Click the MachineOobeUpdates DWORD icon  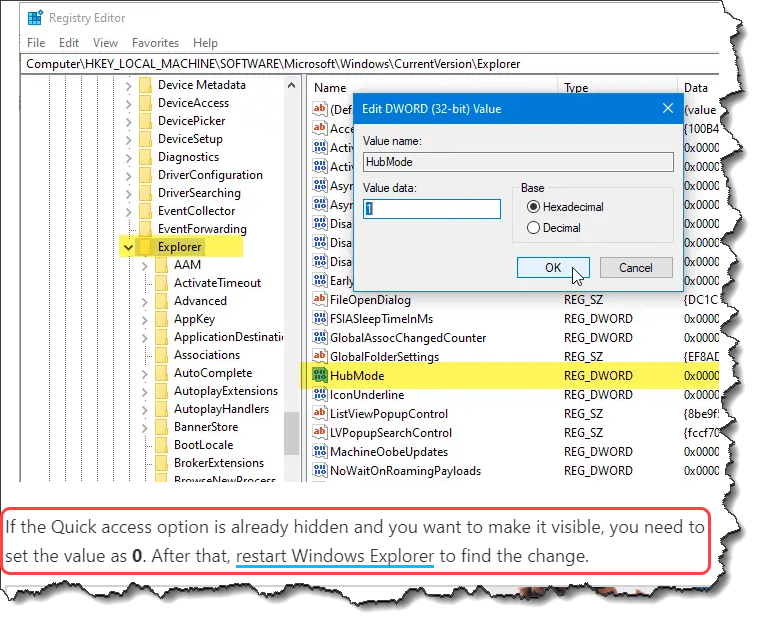coord(319,452)
